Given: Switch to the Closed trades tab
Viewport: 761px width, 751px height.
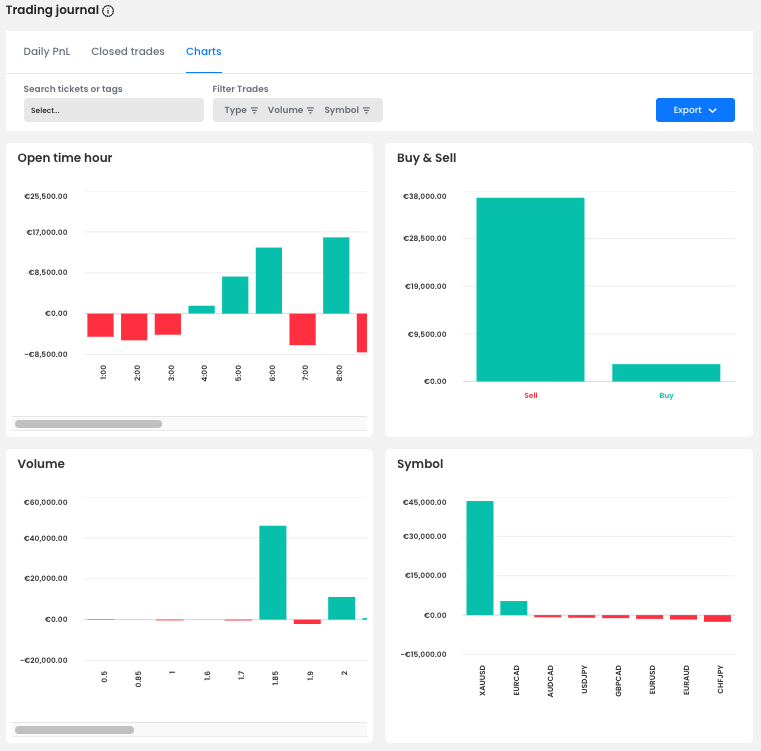Looking at the screenshot, I should (128, 51).
